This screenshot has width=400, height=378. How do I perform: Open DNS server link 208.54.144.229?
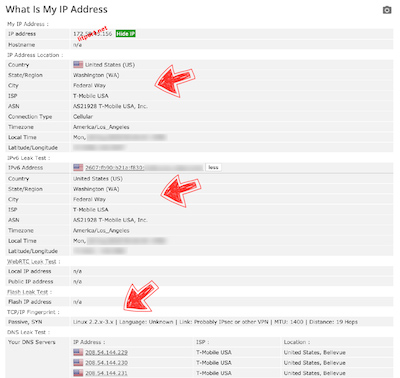(x=106, y=352)
